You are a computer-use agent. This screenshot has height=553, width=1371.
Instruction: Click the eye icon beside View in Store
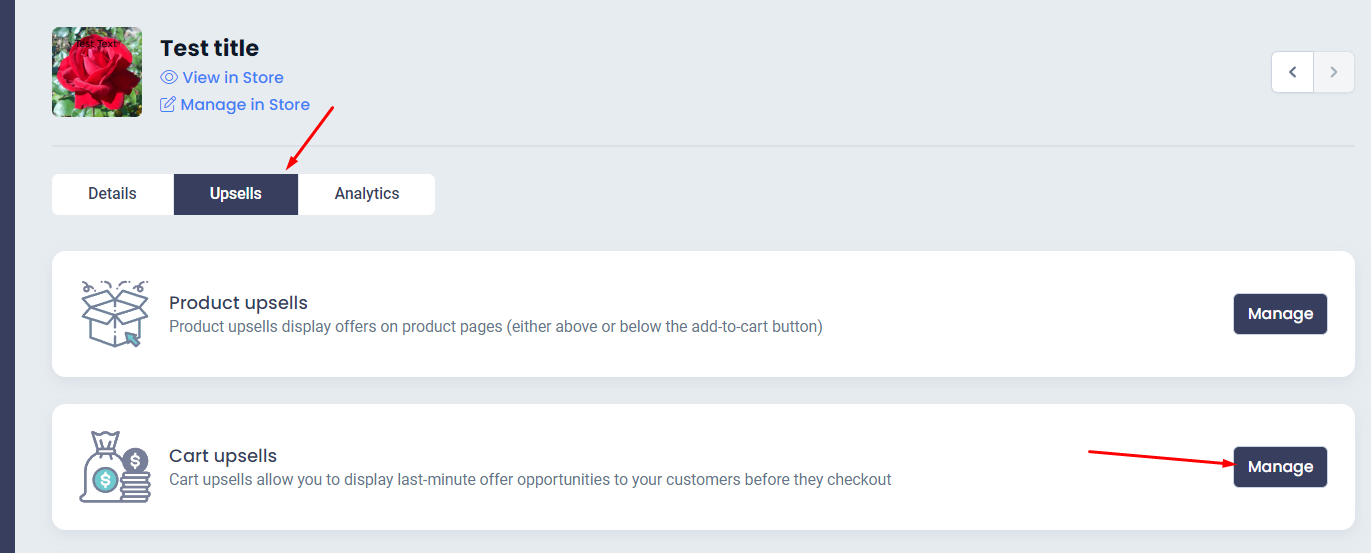(168, 77)
